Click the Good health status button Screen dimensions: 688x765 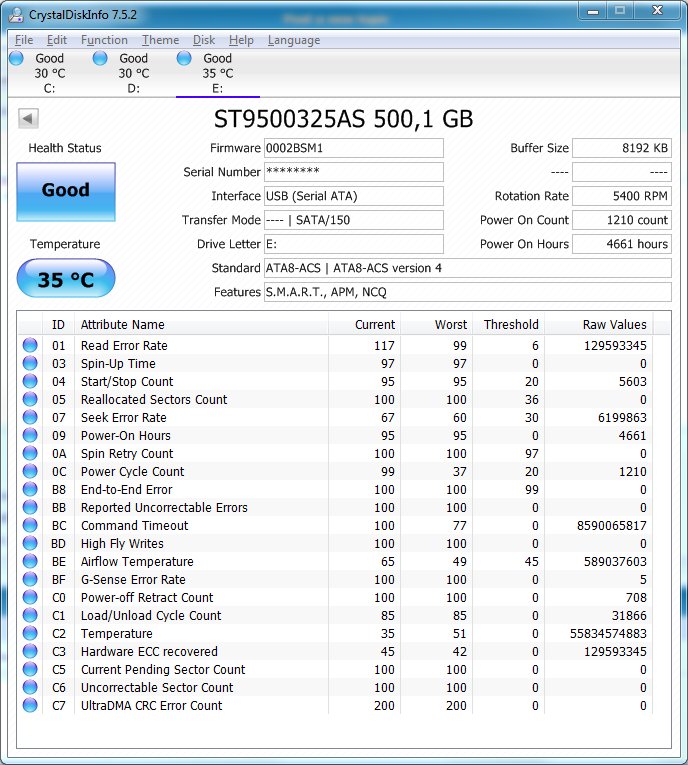click(x=66, y=192)
